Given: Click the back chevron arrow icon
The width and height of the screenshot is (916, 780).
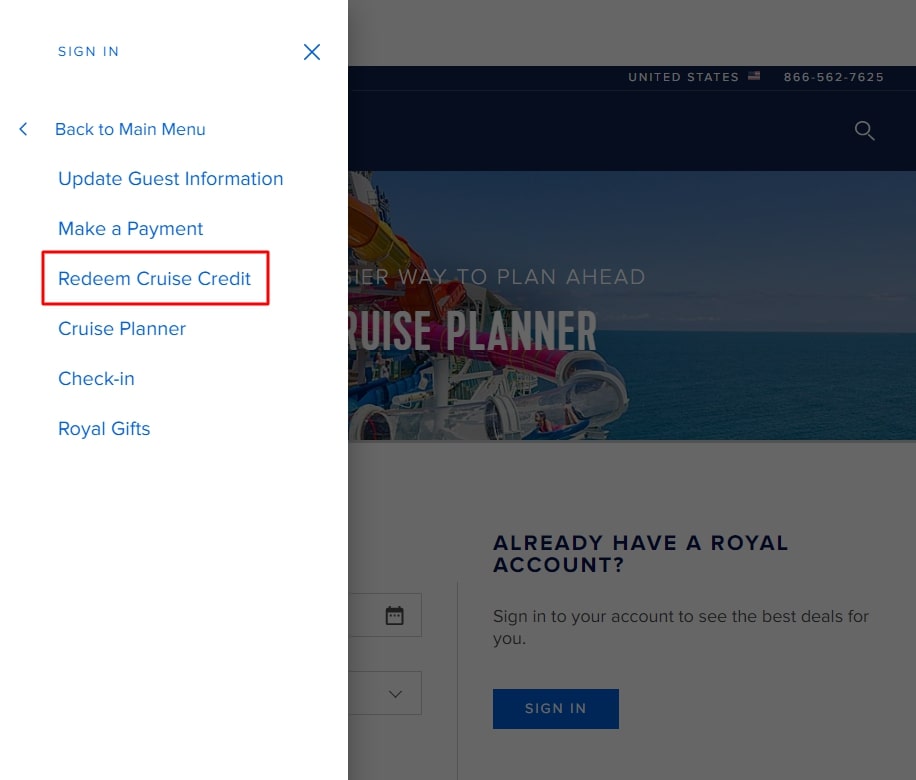Looking at the screenshot, I should pos(23,129).
